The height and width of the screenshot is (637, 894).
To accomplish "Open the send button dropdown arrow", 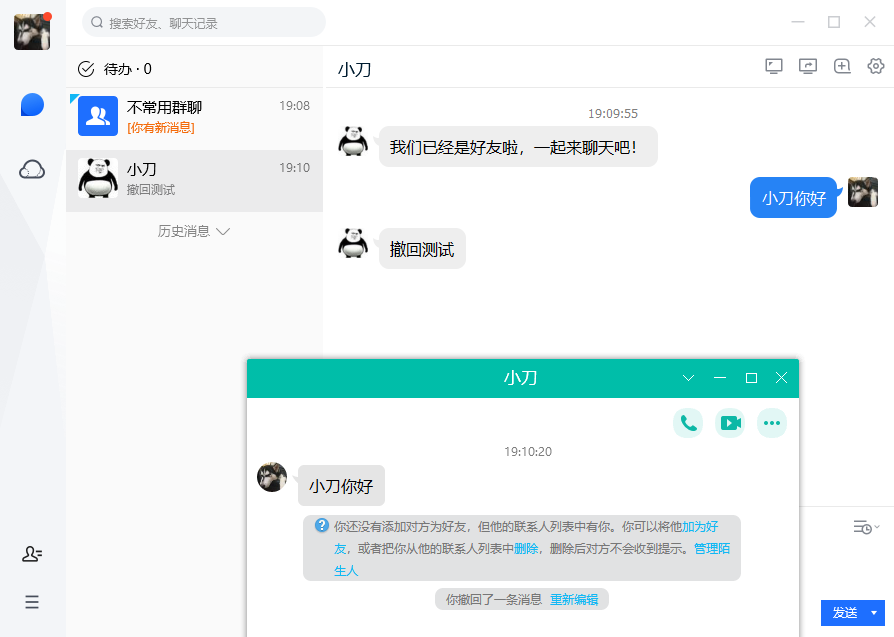I will click(875, 613).
